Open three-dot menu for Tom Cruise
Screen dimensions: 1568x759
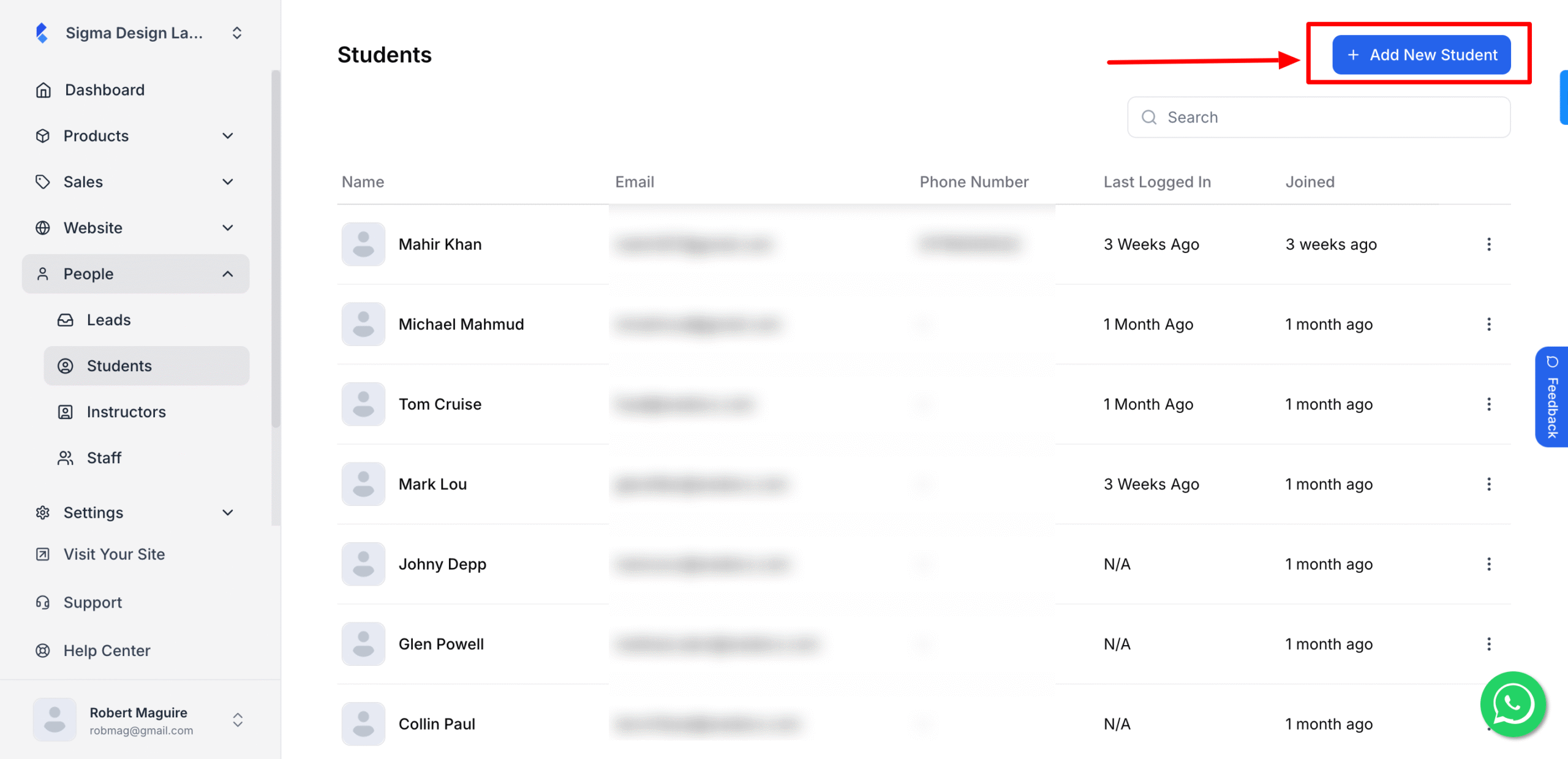1488,404
